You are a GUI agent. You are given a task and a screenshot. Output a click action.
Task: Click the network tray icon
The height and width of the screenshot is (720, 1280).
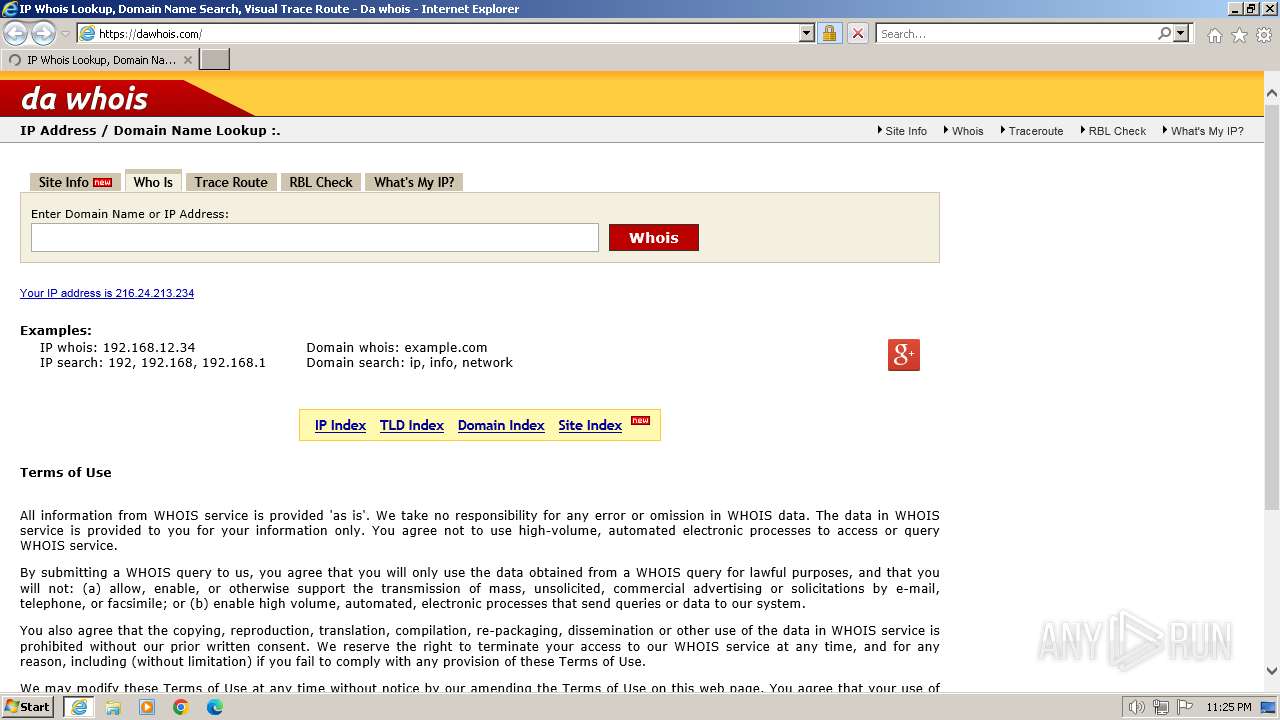point(1160,707)
